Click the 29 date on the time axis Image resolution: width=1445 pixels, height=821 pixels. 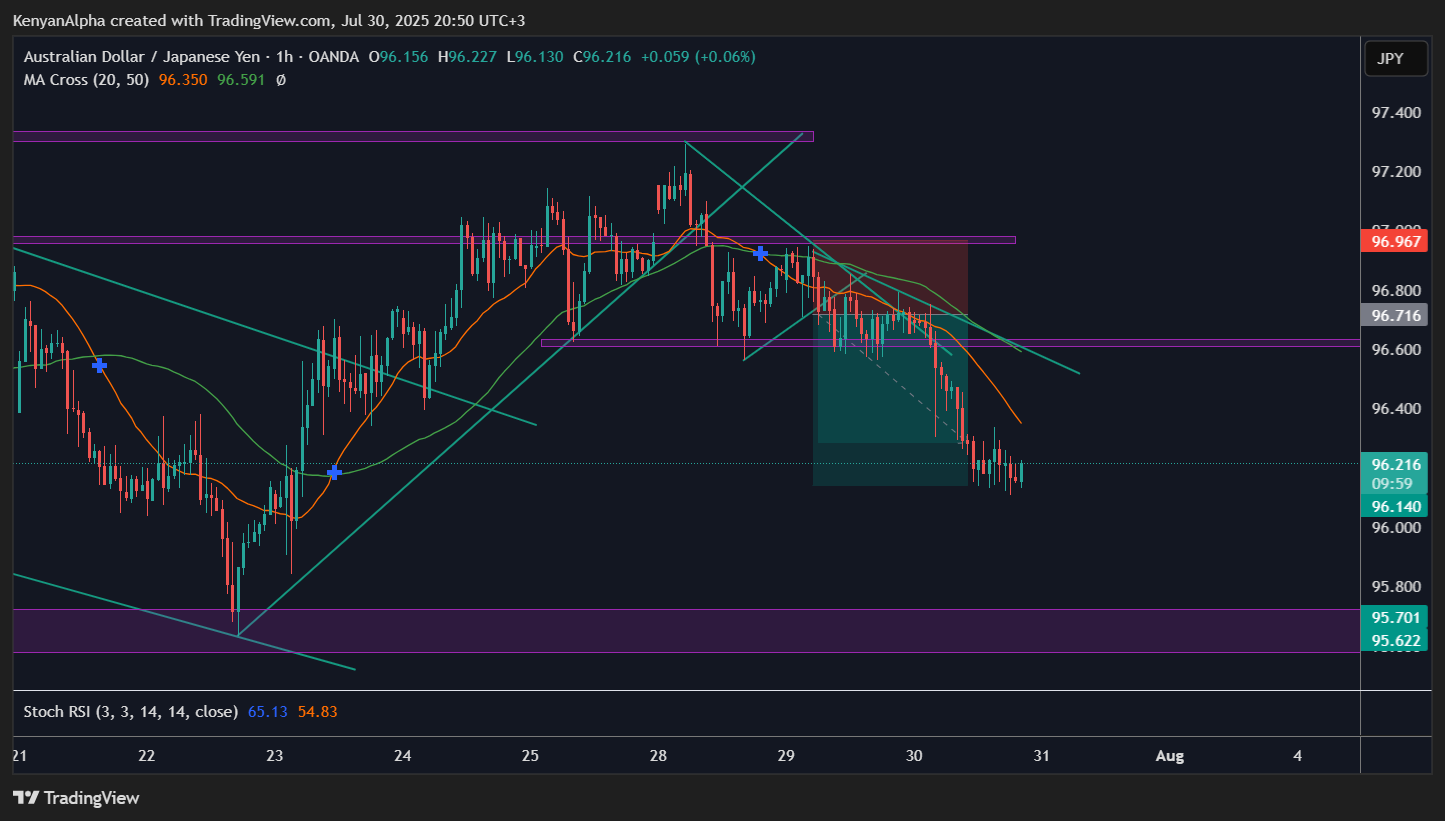point(786,756)
